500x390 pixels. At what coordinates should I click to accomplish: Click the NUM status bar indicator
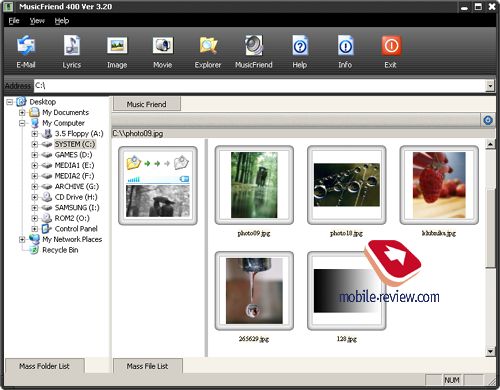452,380
